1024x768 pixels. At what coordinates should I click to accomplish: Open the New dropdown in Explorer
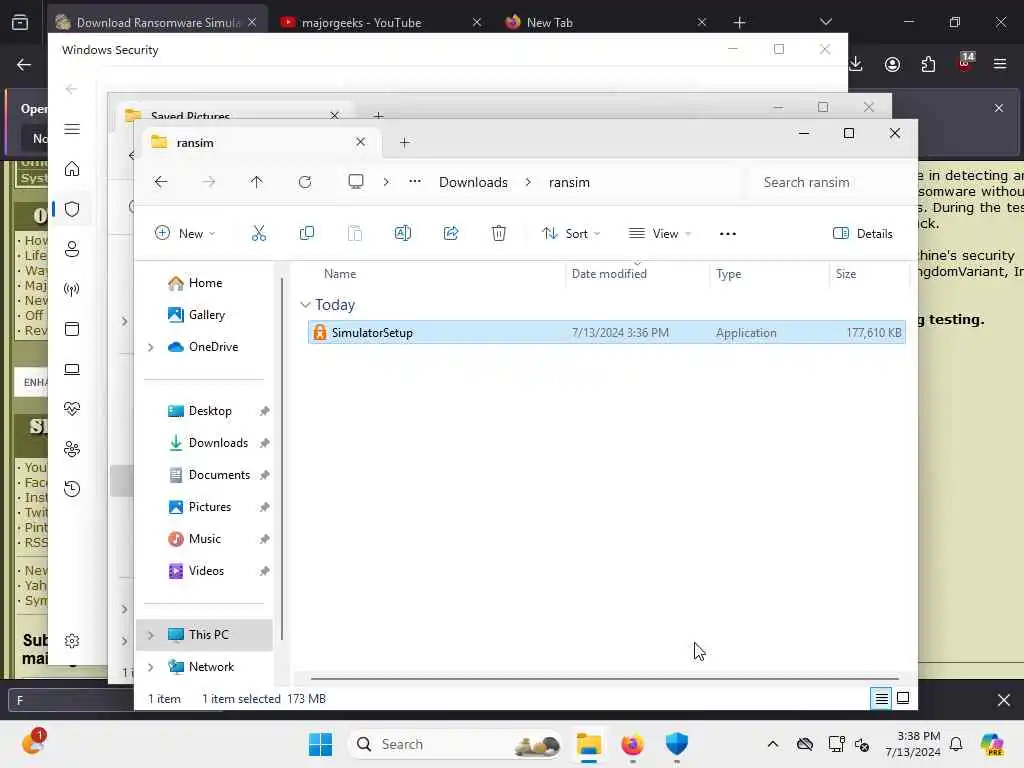coord(185,234)
